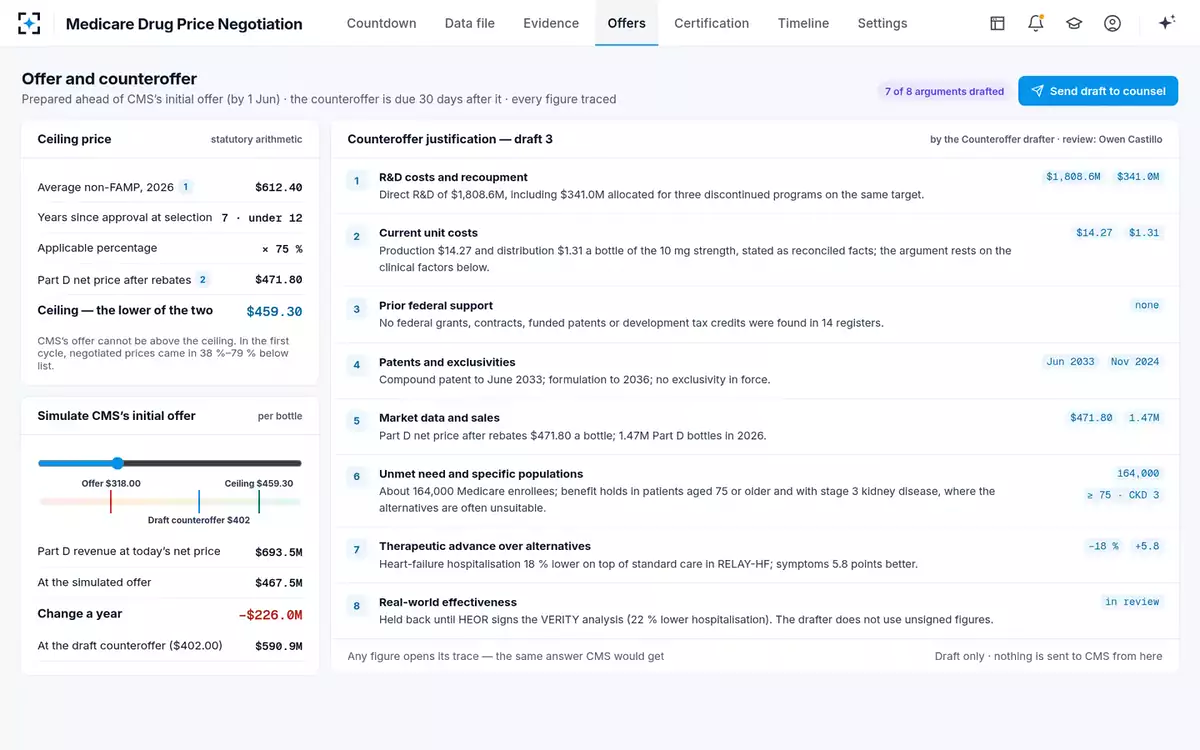
Task: Open the Data file tab
Action: click(470, 23)
